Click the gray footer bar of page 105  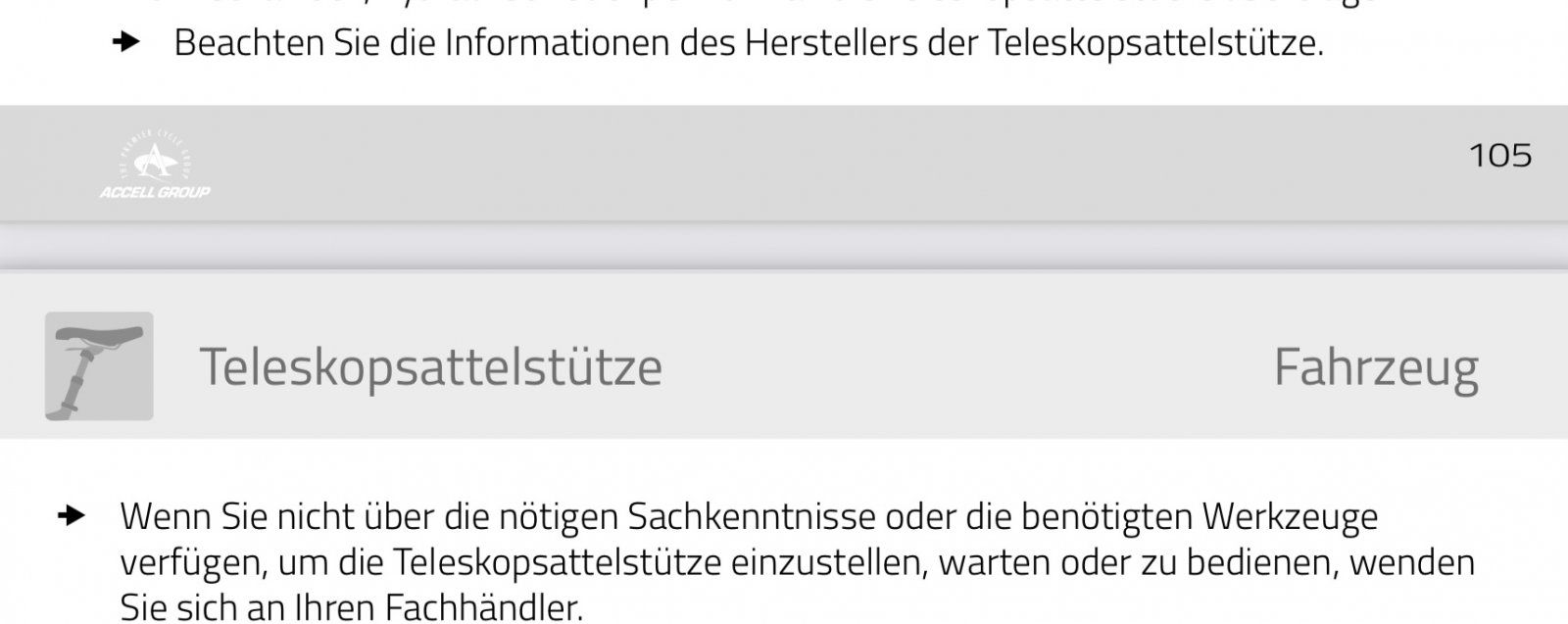click(784, 164)
